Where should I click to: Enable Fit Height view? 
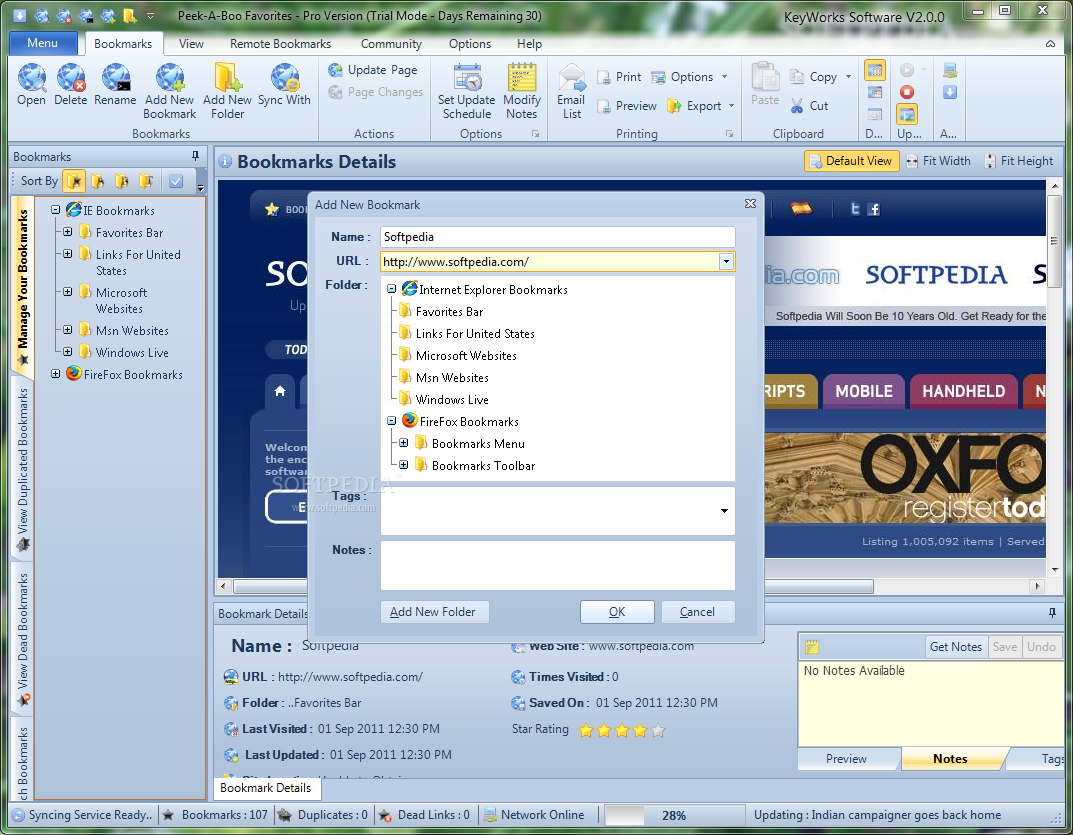(x=1019, y=161)
